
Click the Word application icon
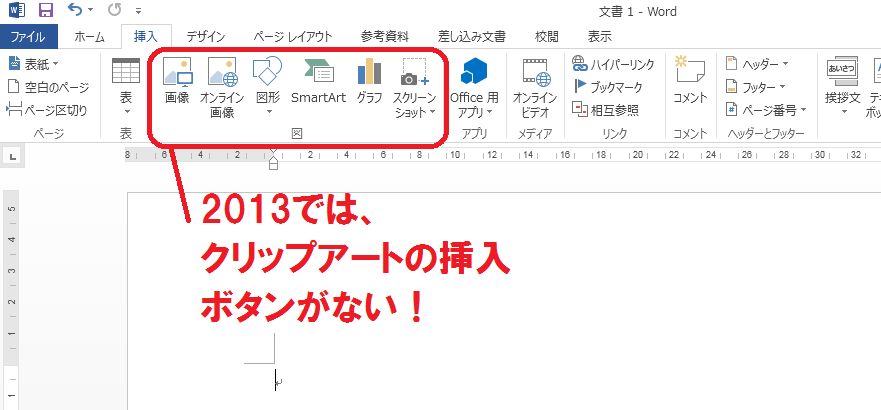pos(16,10)
